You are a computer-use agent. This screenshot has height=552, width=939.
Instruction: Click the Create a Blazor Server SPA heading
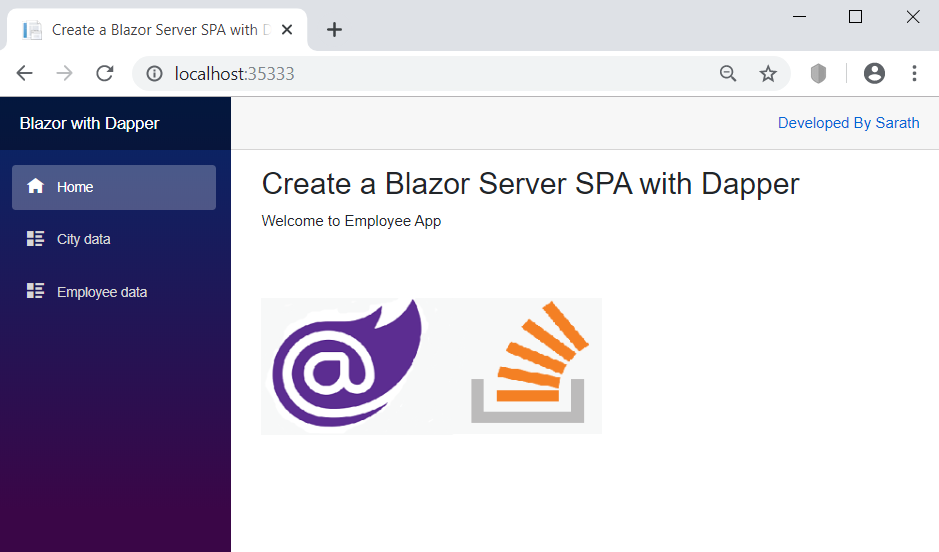(x=530, y=184)
